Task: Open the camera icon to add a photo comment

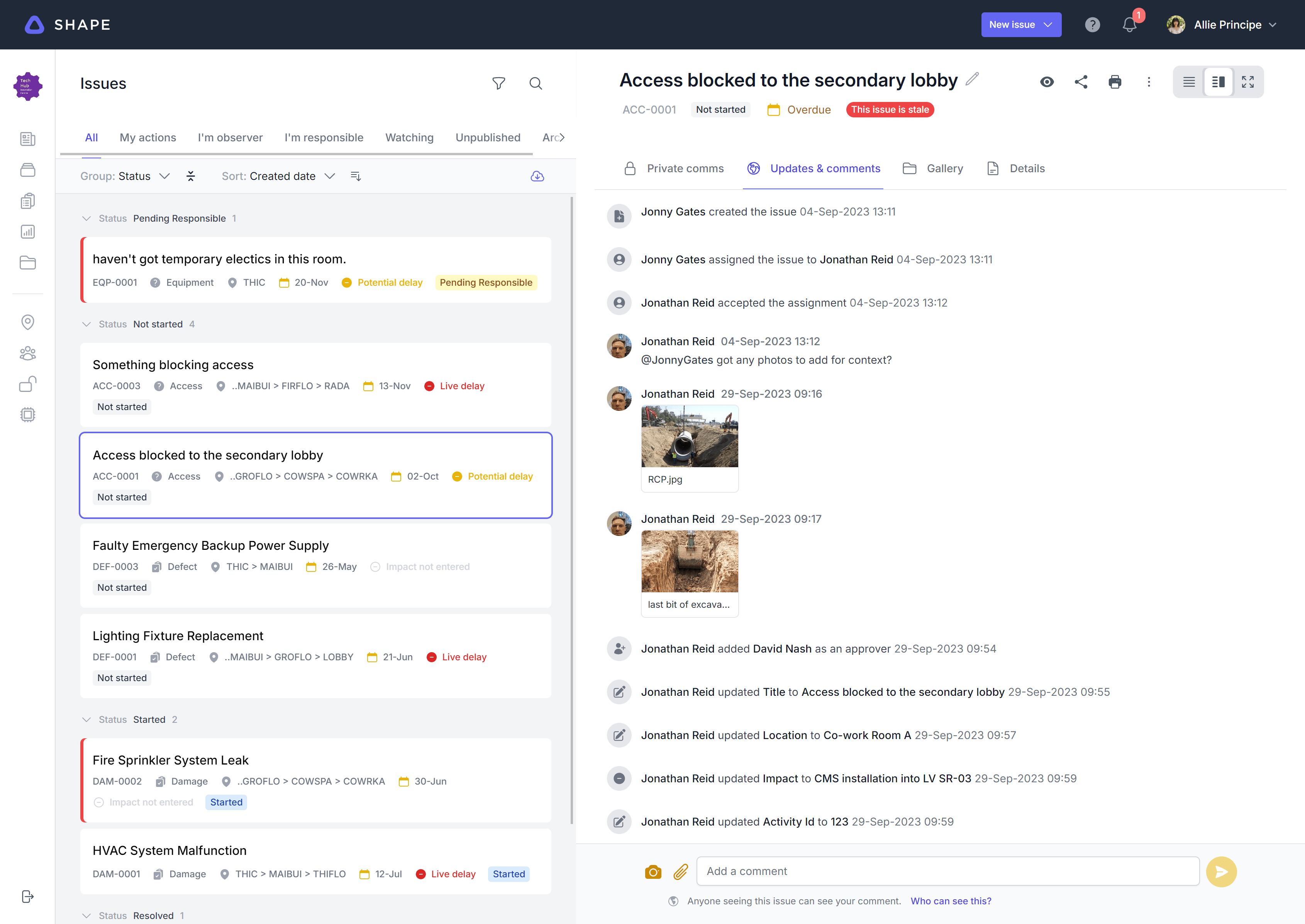Action: point(653,871)
